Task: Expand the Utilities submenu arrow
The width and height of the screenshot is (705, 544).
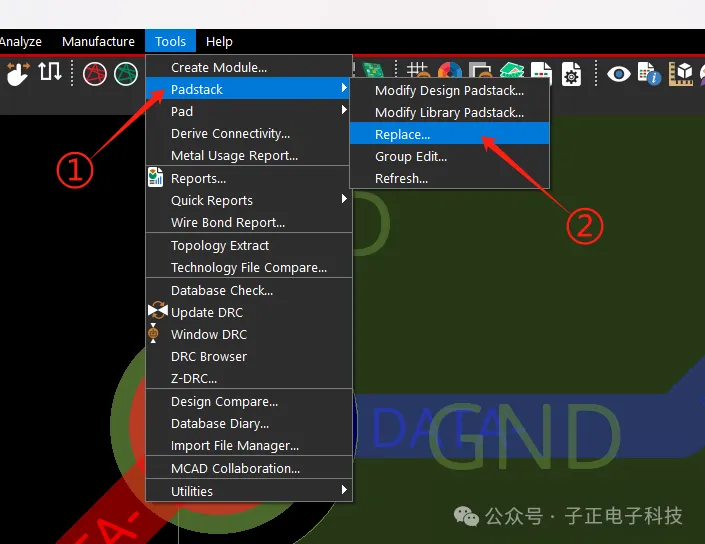Action: tap(344, 490)
